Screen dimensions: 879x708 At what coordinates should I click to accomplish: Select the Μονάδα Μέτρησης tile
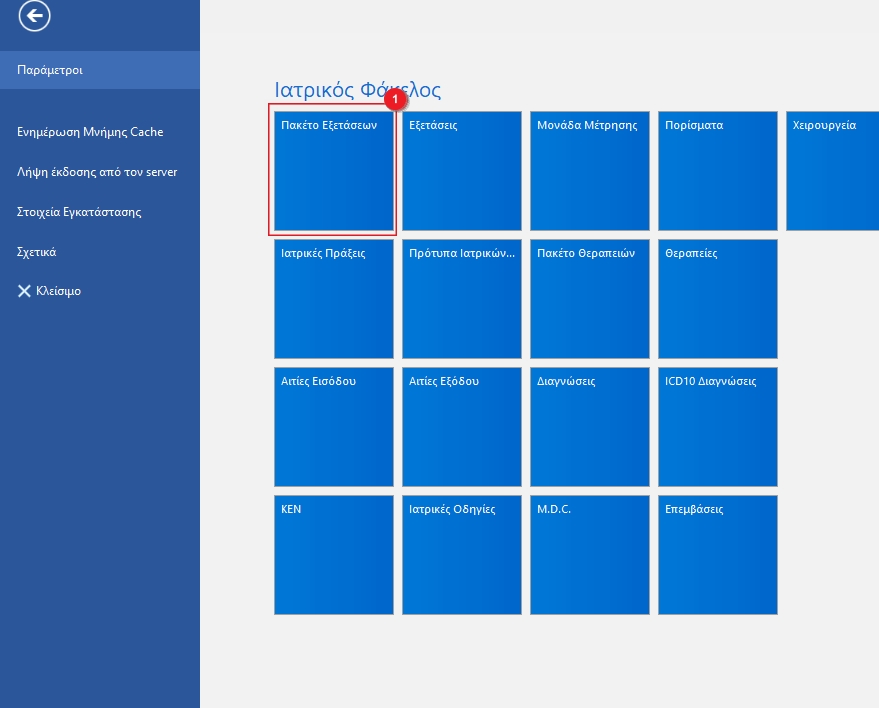coord(590,171)
